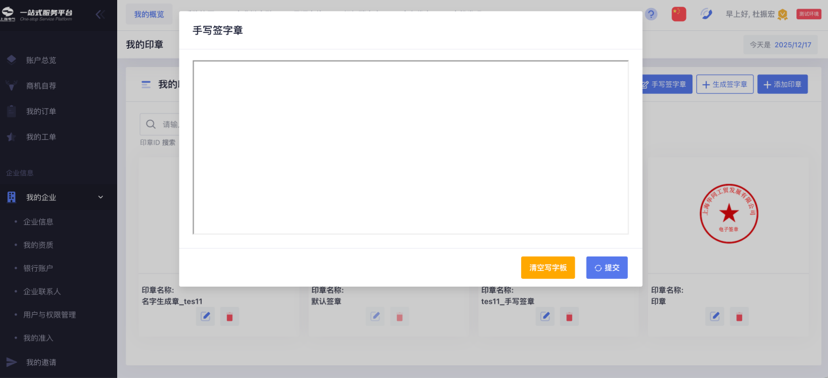
Task: Click the date 2025/12/17
Action: [x=793, y=45]
